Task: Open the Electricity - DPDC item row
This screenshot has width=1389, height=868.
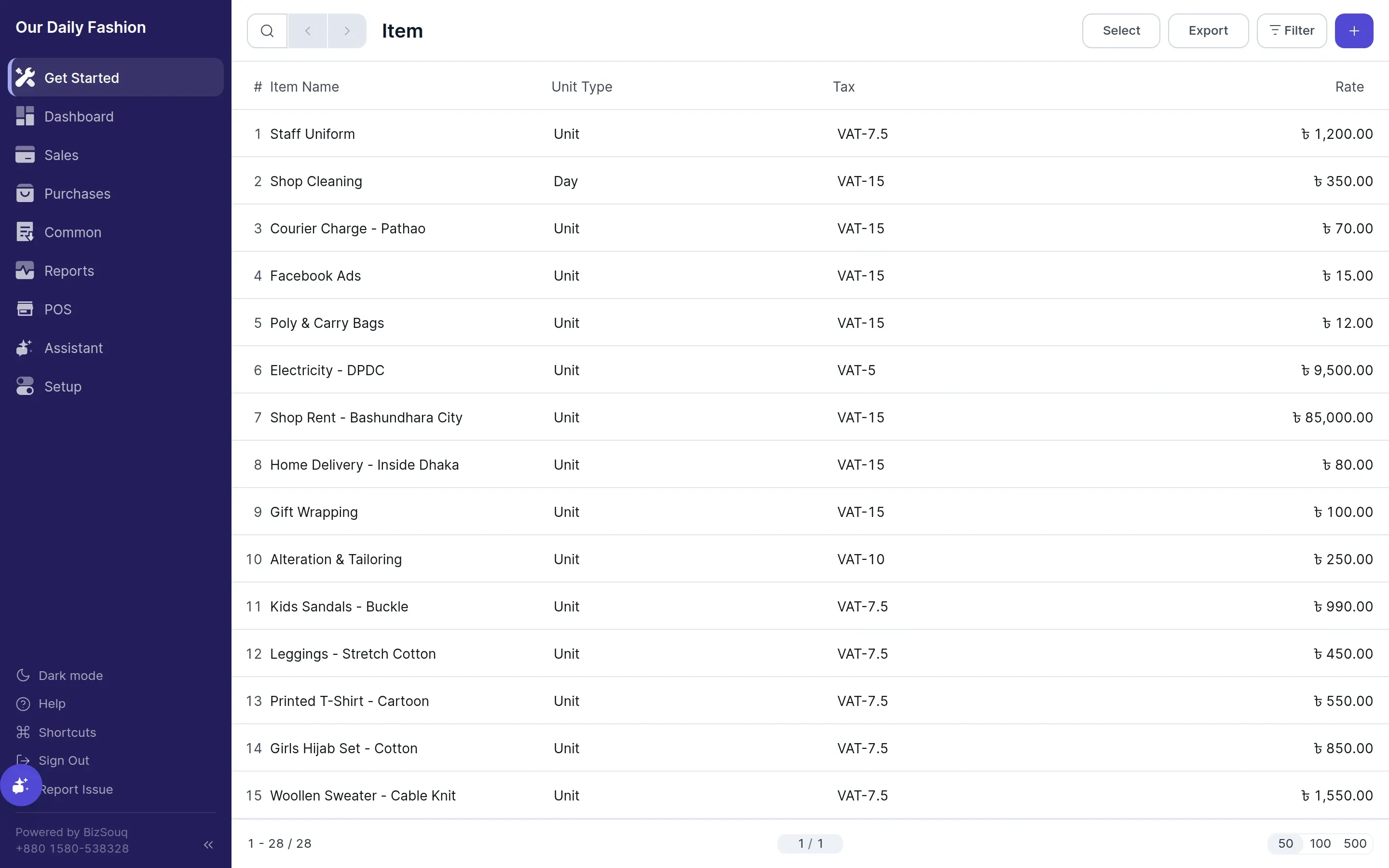Action: [810, 370]
